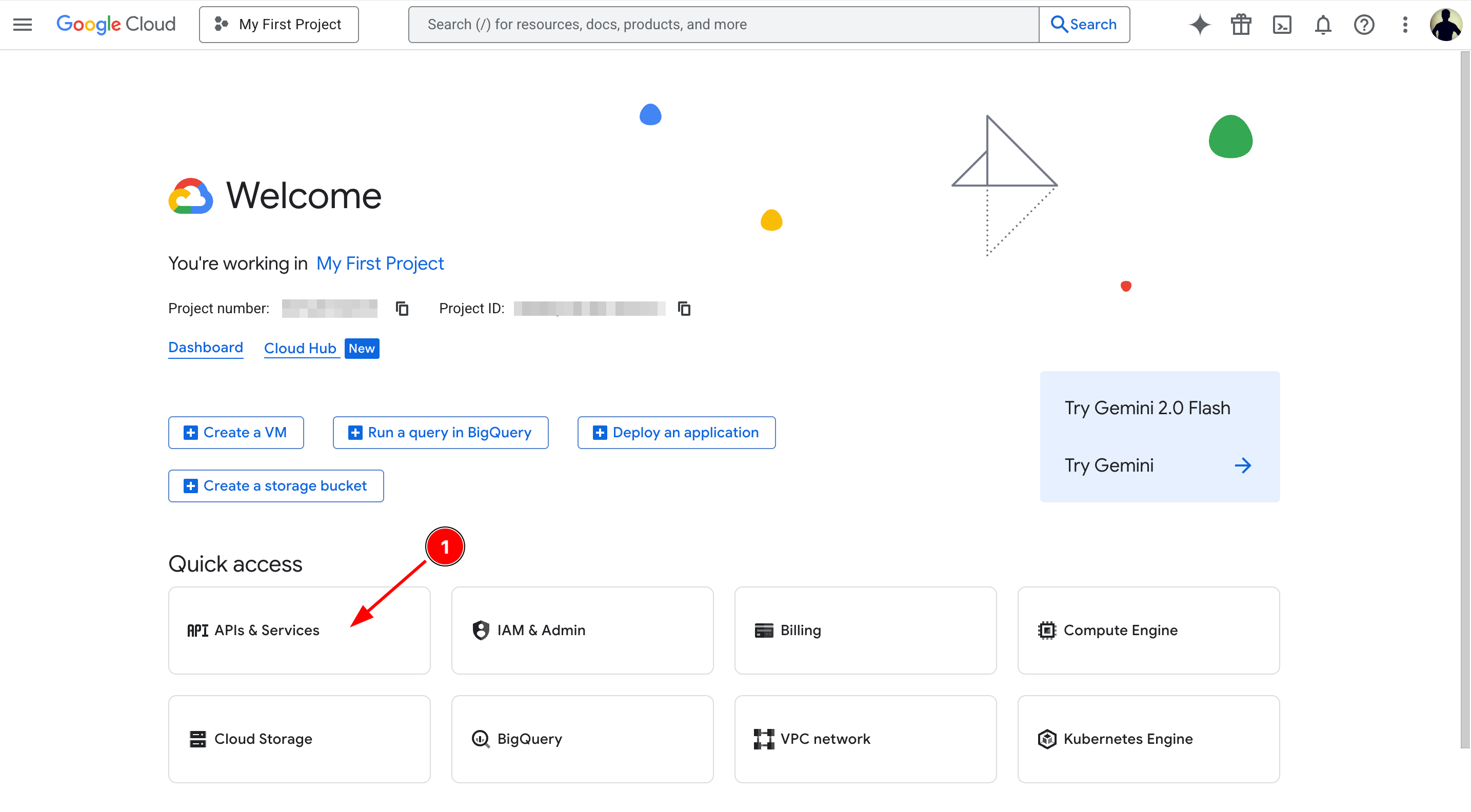Open the three-dot settings menu

point(1405,25)
